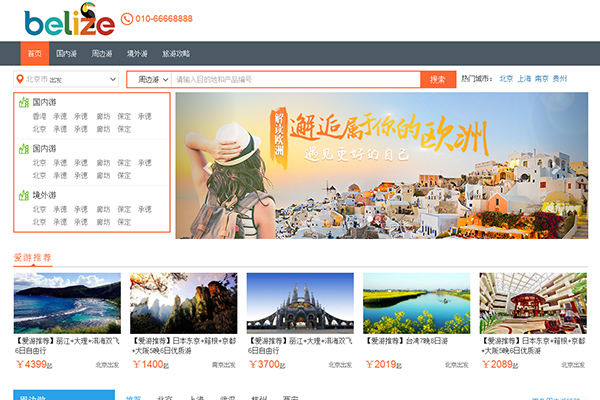Open the ¥3700 castle tour thumbnail

[299, 302]
